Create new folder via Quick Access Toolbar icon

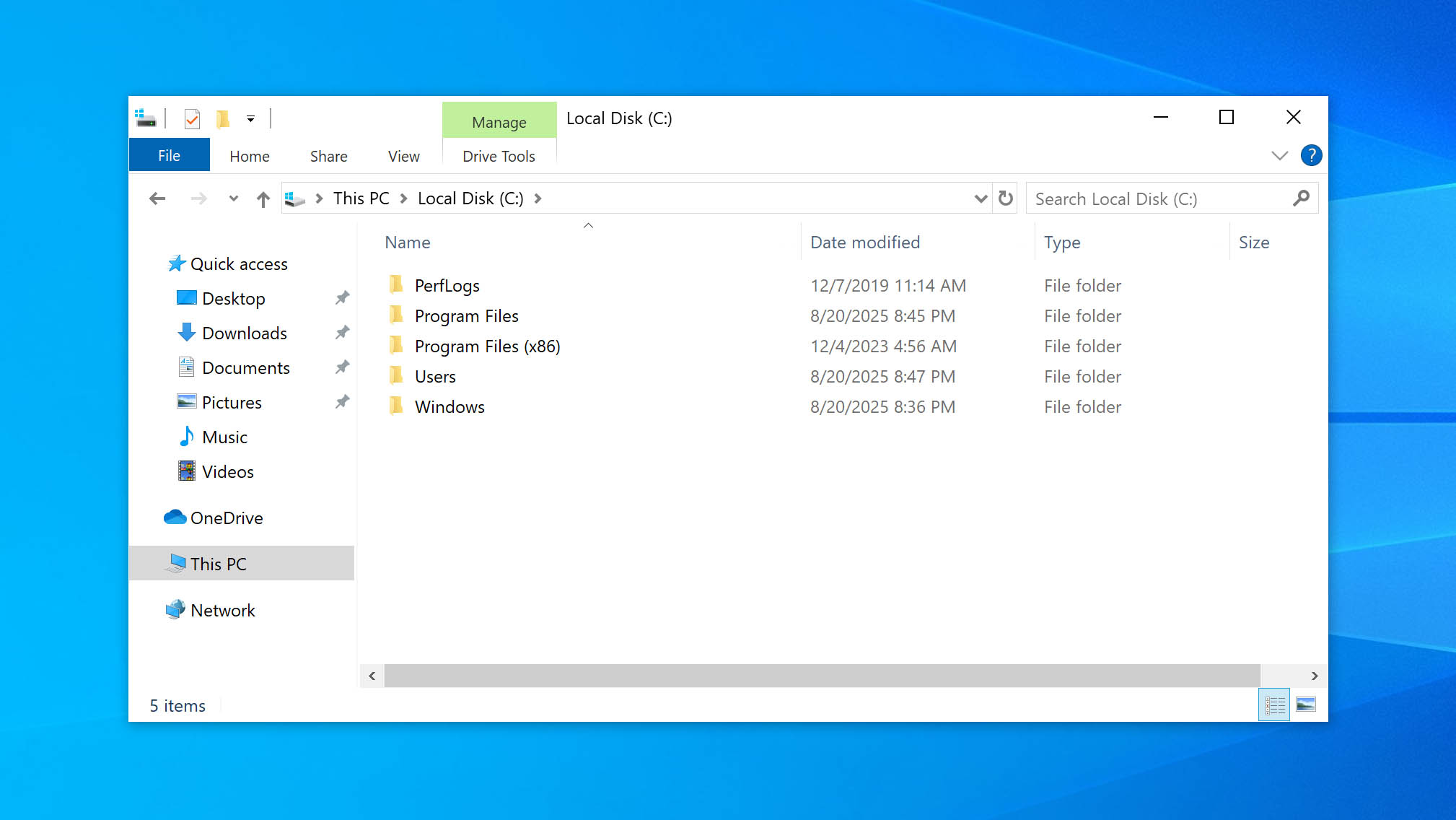pyautogui.click(x=223, y=118)
